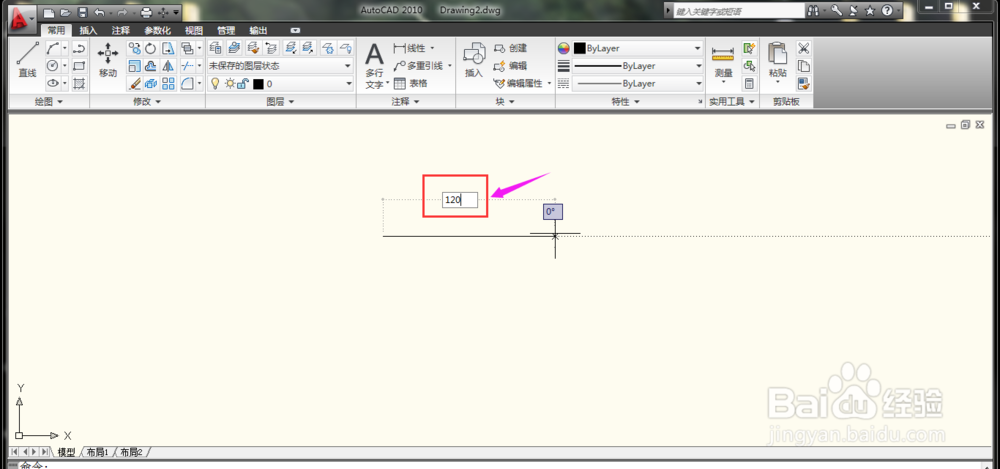Toggle ribbon minimize button after 输出 tab
This screenshot has height=469, width=1000.
click(295, 30)
